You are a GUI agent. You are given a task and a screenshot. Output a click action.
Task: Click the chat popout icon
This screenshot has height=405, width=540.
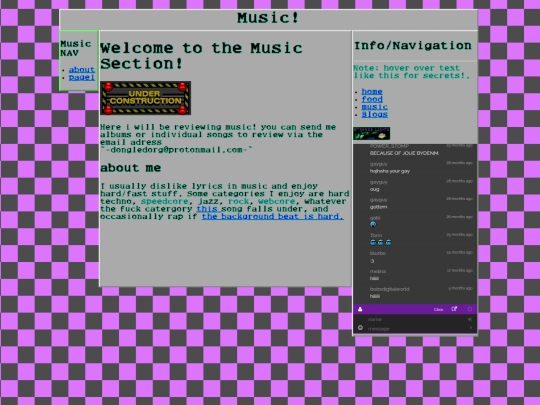click(x=454, y=309)
